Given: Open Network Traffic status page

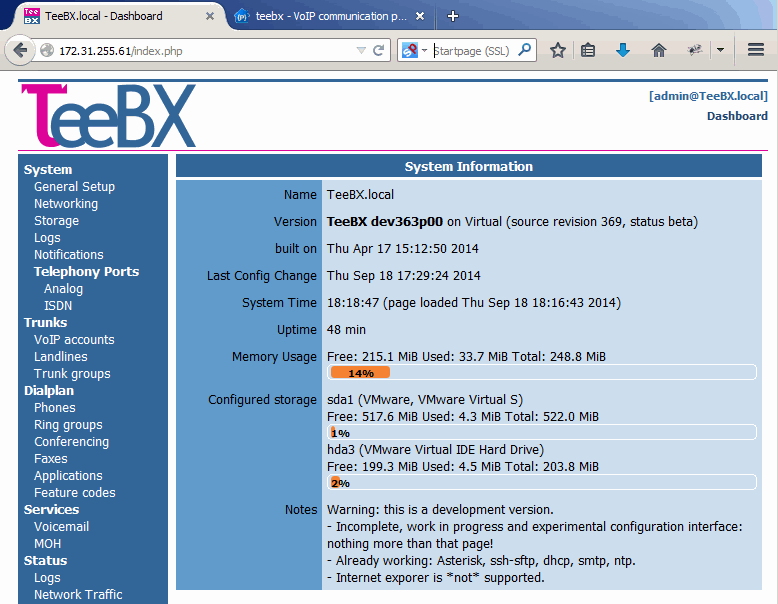Looking at the screenshot, I should coord(78,595).
